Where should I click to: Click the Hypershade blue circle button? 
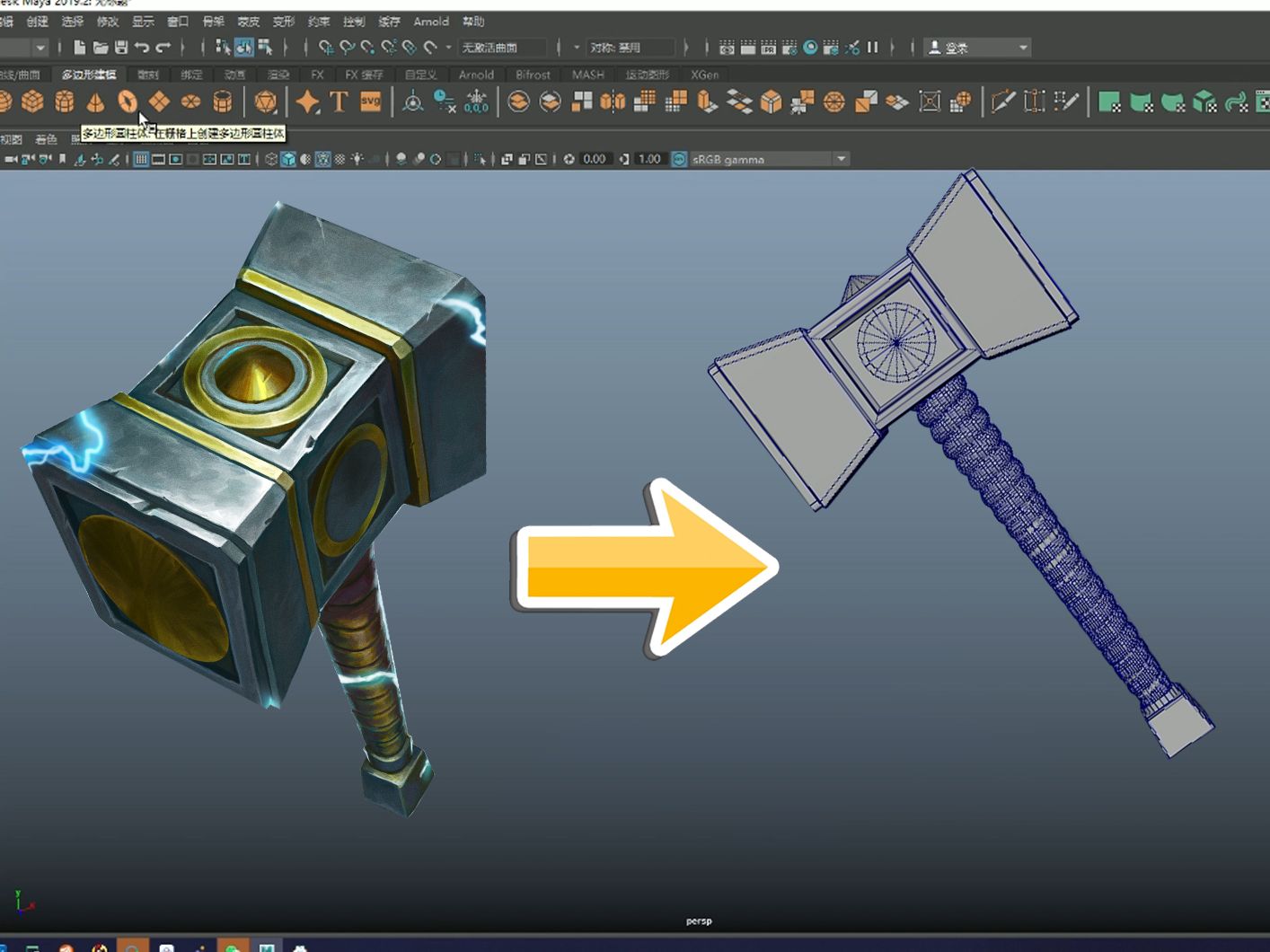[810, 48]
